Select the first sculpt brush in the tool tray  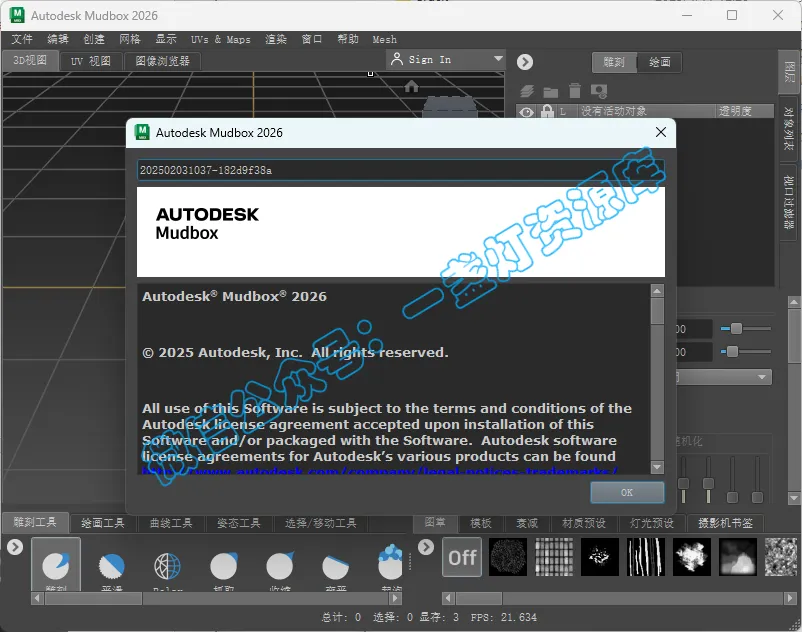[x=56, y=565]
